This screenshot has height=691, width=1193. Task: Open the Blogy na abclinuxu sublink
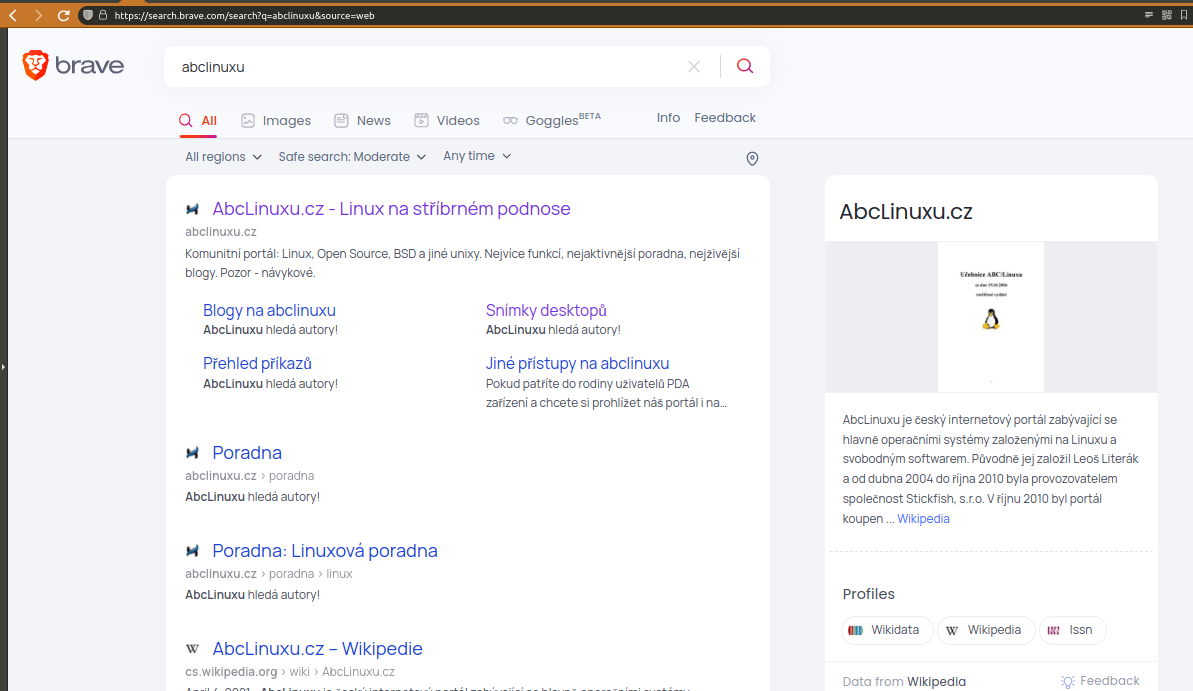click(269, 310)
